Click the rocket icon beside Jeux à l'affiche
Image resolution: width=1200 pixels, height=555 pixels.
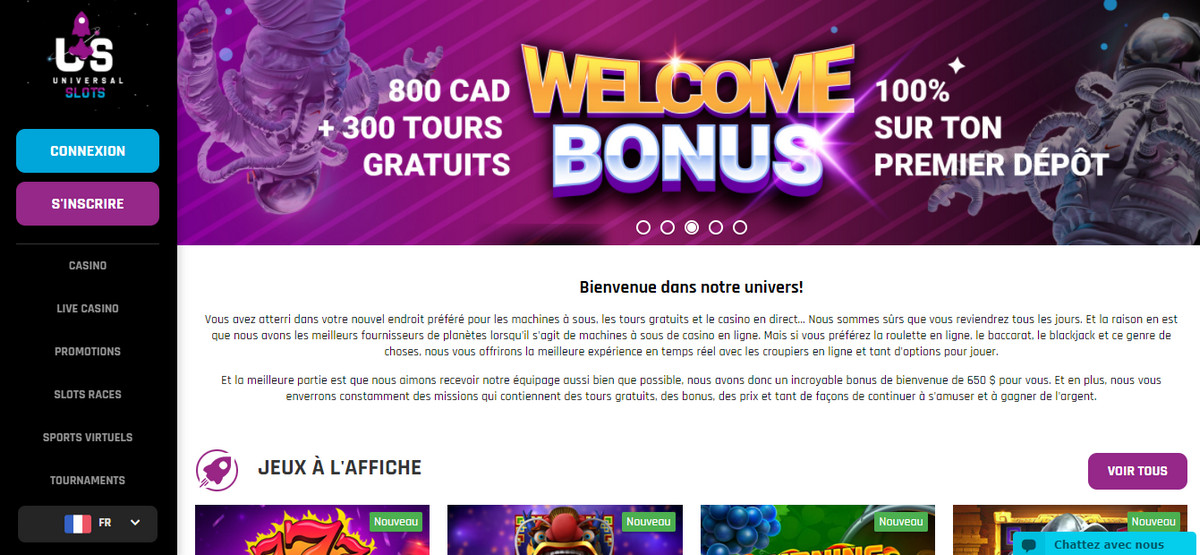coord(217,469)
